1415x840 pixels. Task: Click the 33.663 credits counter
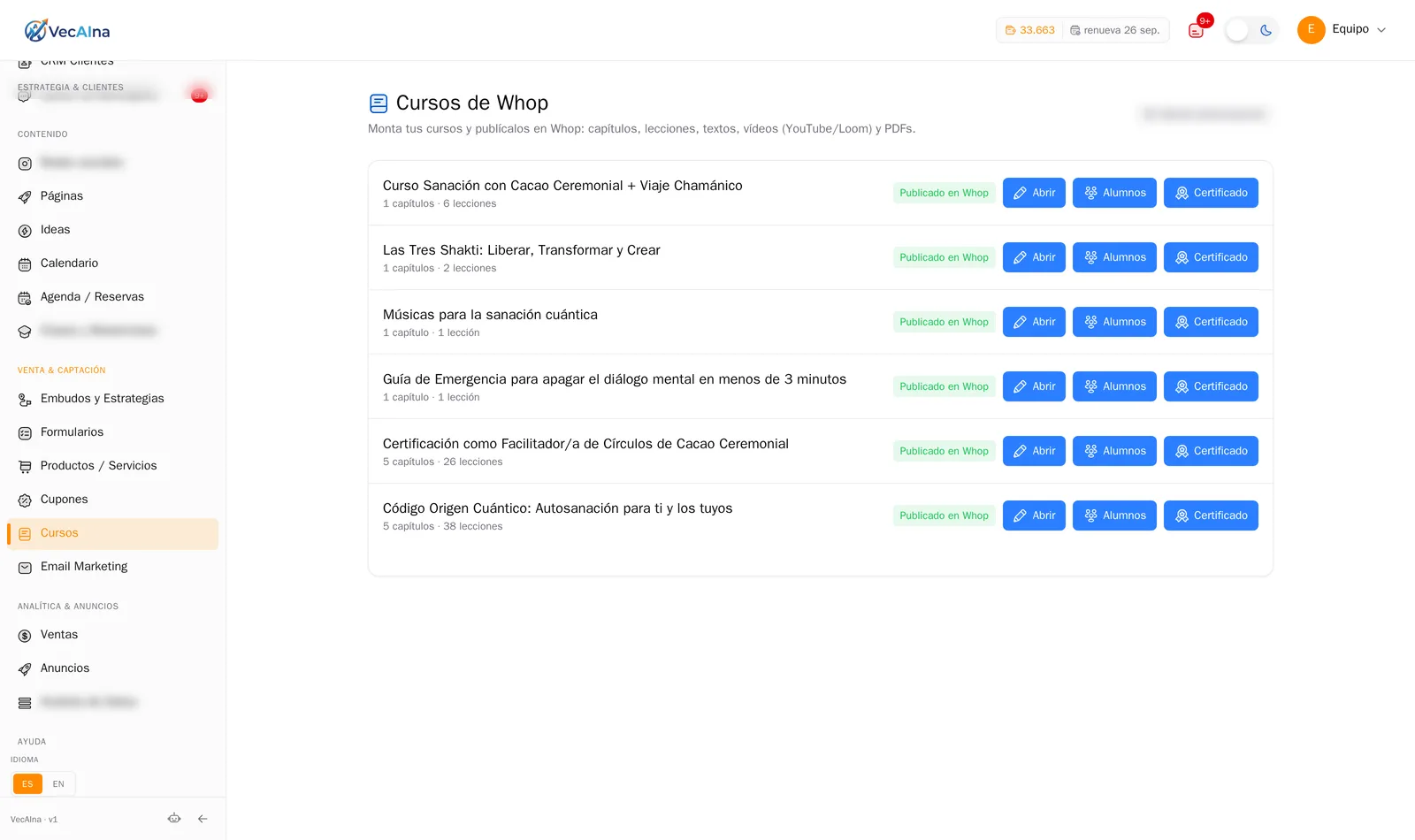[1030, 30]
